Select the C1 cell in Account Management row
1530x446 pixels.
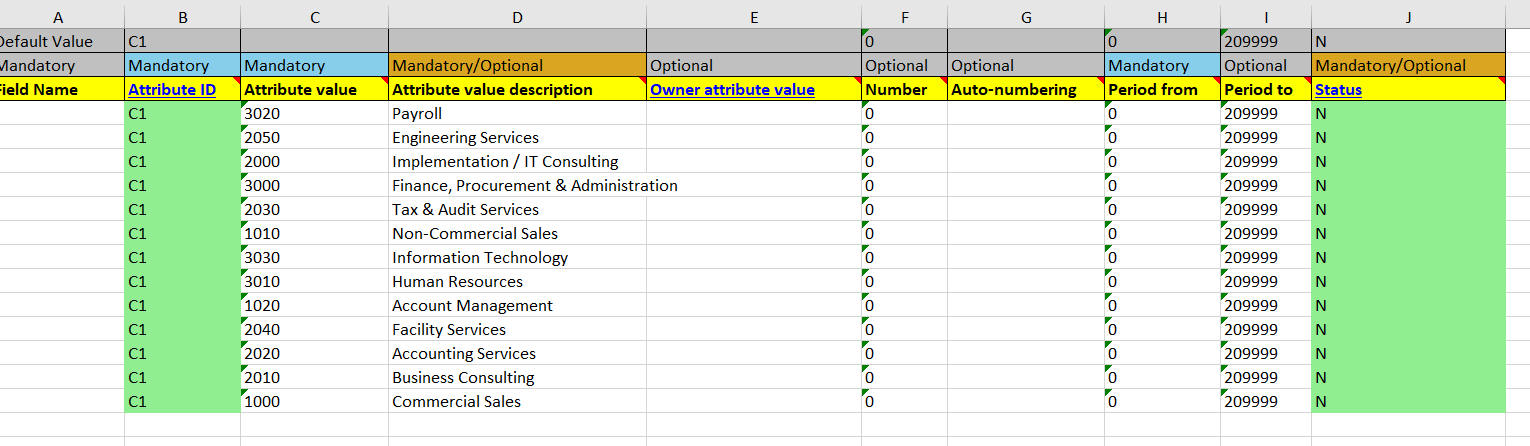[x=183, y=305]
